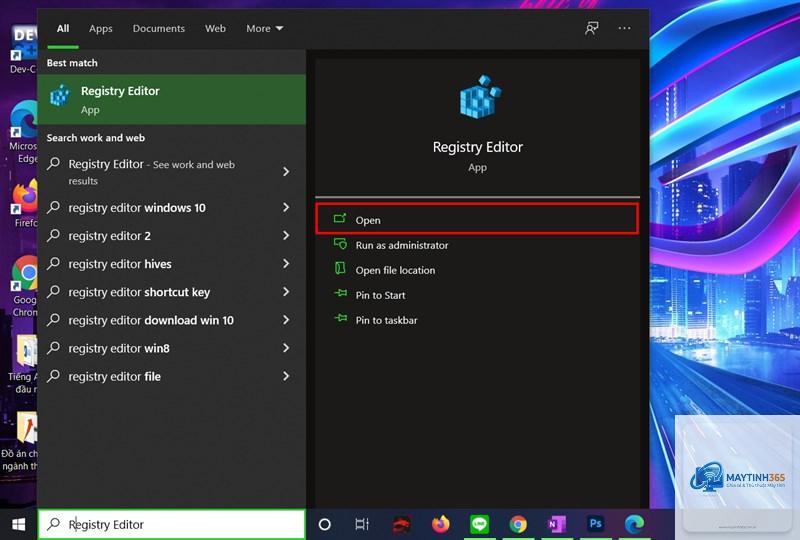Click the large Registry Editor icon in preview pane
Screen dimensions: 800x540
(480, 97)
